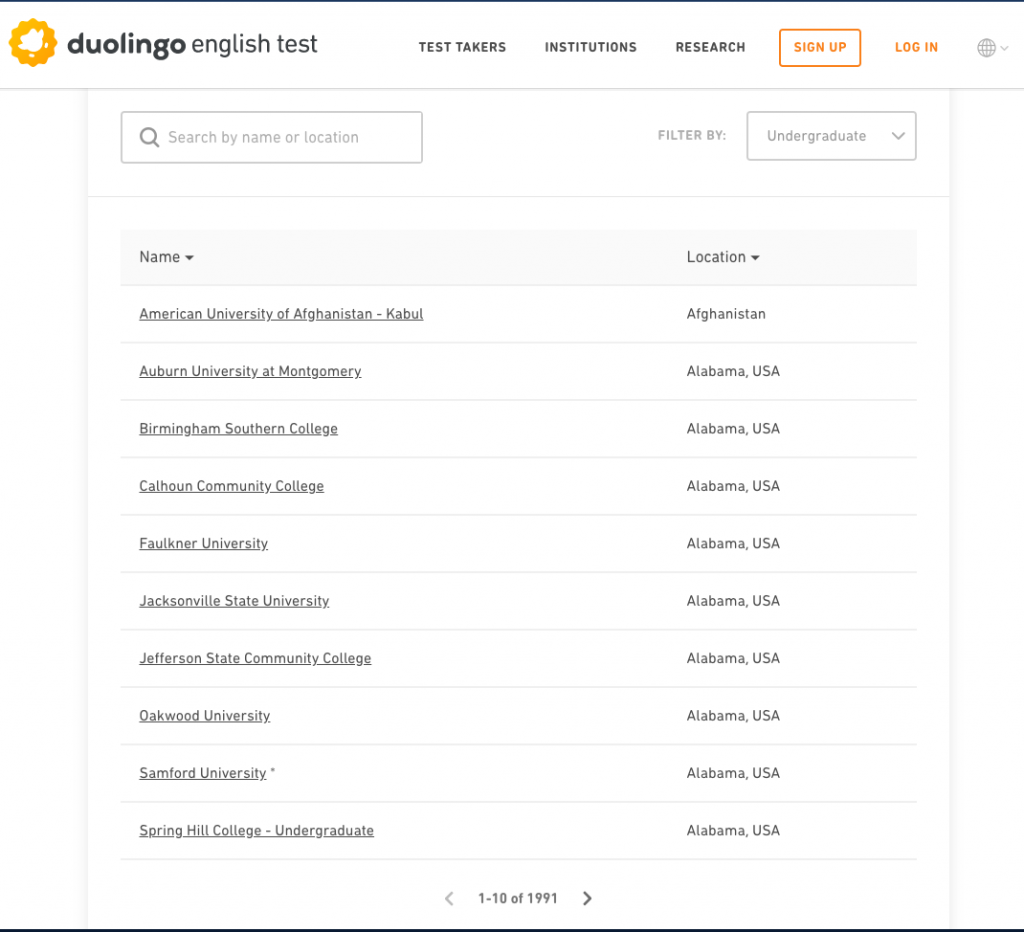Viewport: 1024px width, 932px height.
Task: Click Alabama, USA in Calhoun row
Action: (733, 487)
